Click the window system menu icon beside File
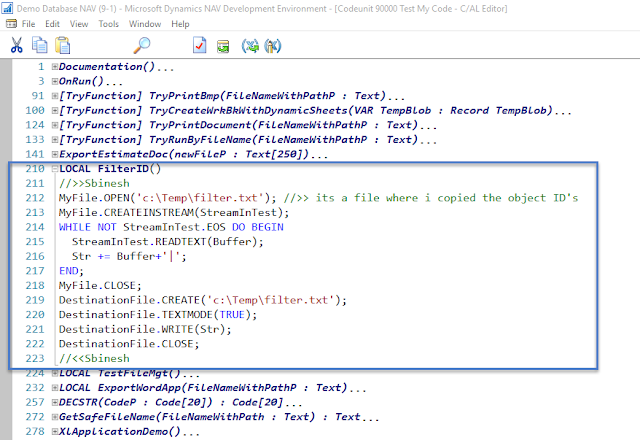Viewport: 640px width, 440px height. click(11, 24)
